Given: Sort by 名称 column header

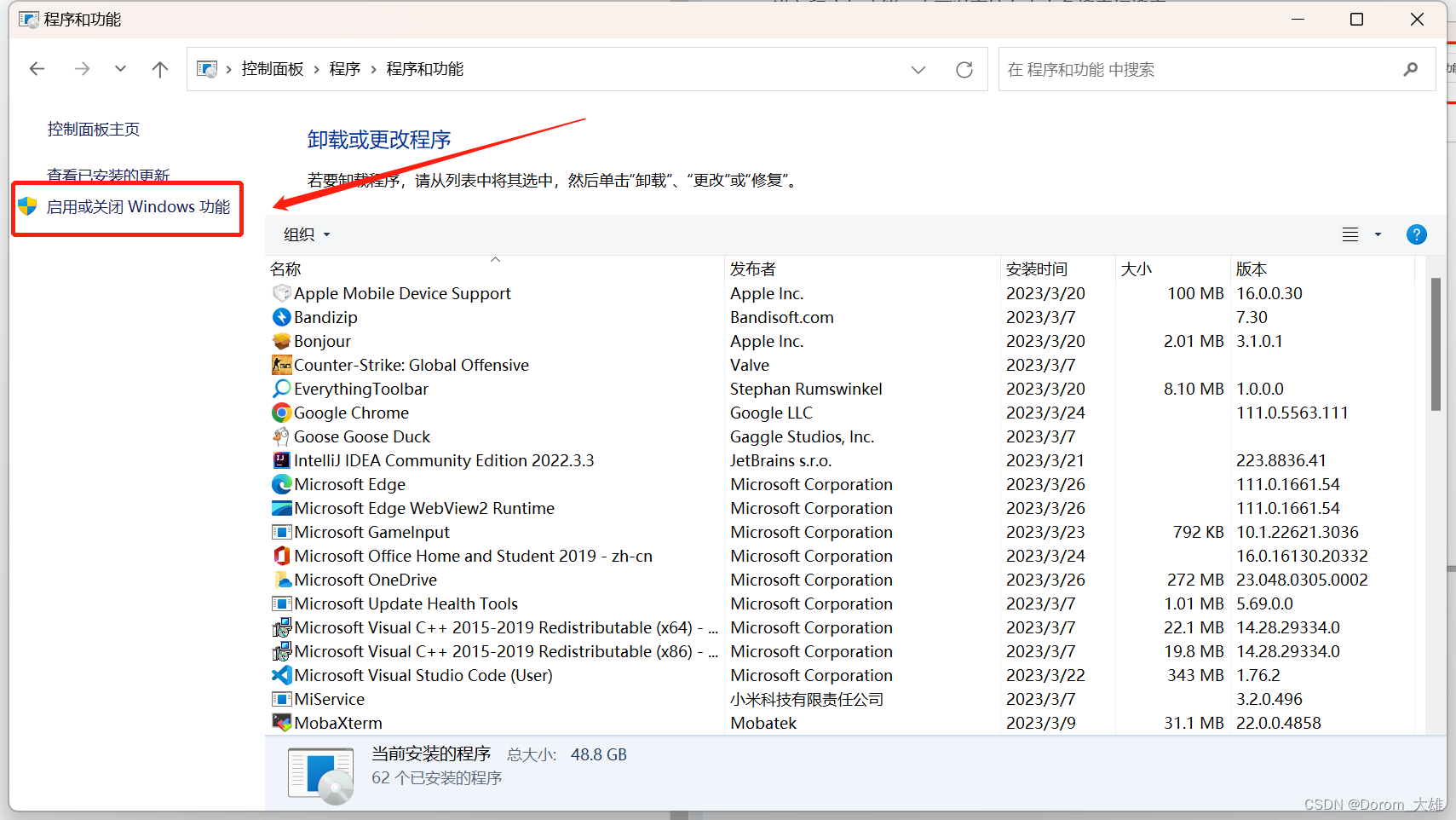Looking at the screenshot, I should click(x=285, y=269).
